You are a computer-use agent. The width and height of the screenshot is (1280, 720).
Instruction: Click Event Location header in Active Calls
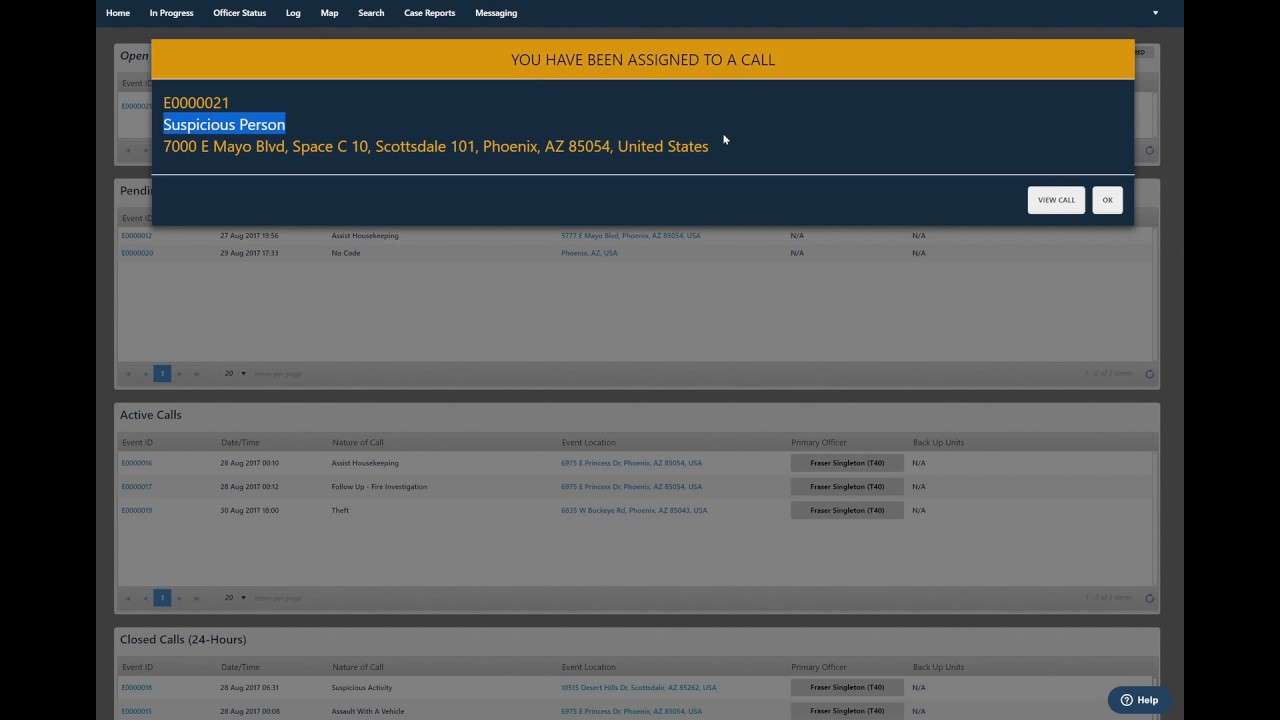click(x=588, y=443)
